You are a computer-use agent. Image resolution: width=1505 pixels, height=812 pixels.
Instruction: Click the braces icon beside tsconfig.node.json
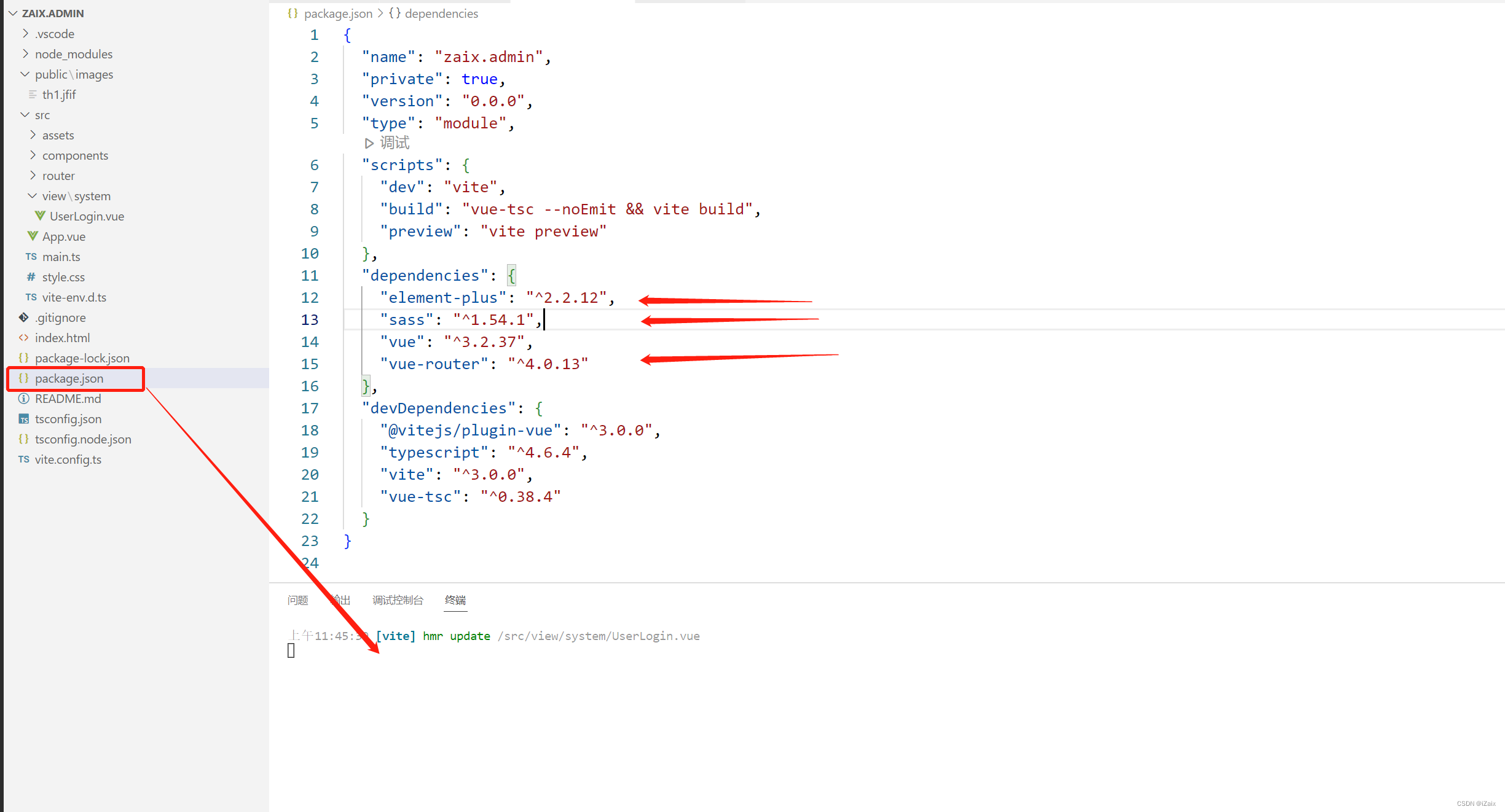click(24, 439)
